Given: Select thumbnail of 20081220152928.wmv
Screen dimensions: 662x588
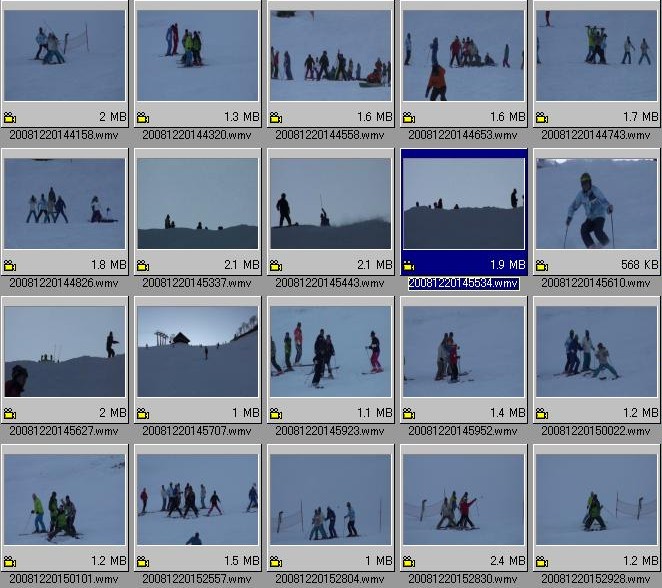Looking at the screenshot, I should click(597, 500).
